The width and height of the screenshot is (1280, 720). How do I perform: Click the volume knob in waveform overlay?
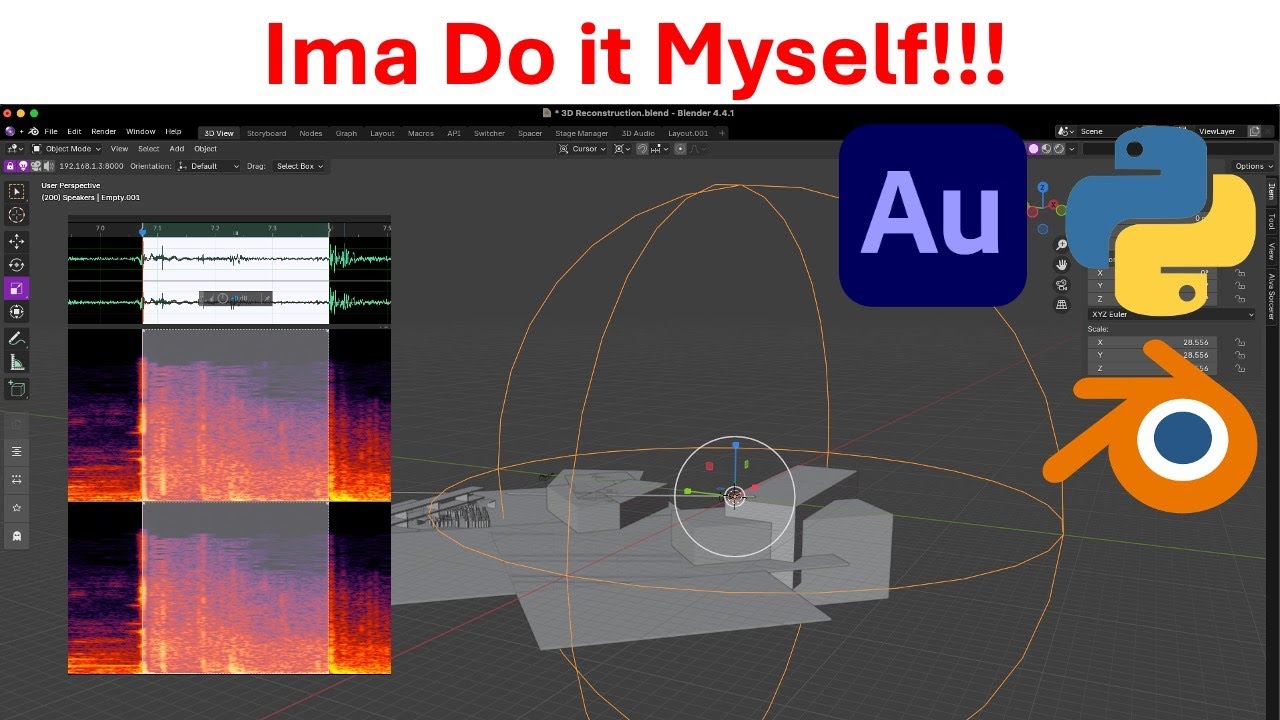pos(222,298)
